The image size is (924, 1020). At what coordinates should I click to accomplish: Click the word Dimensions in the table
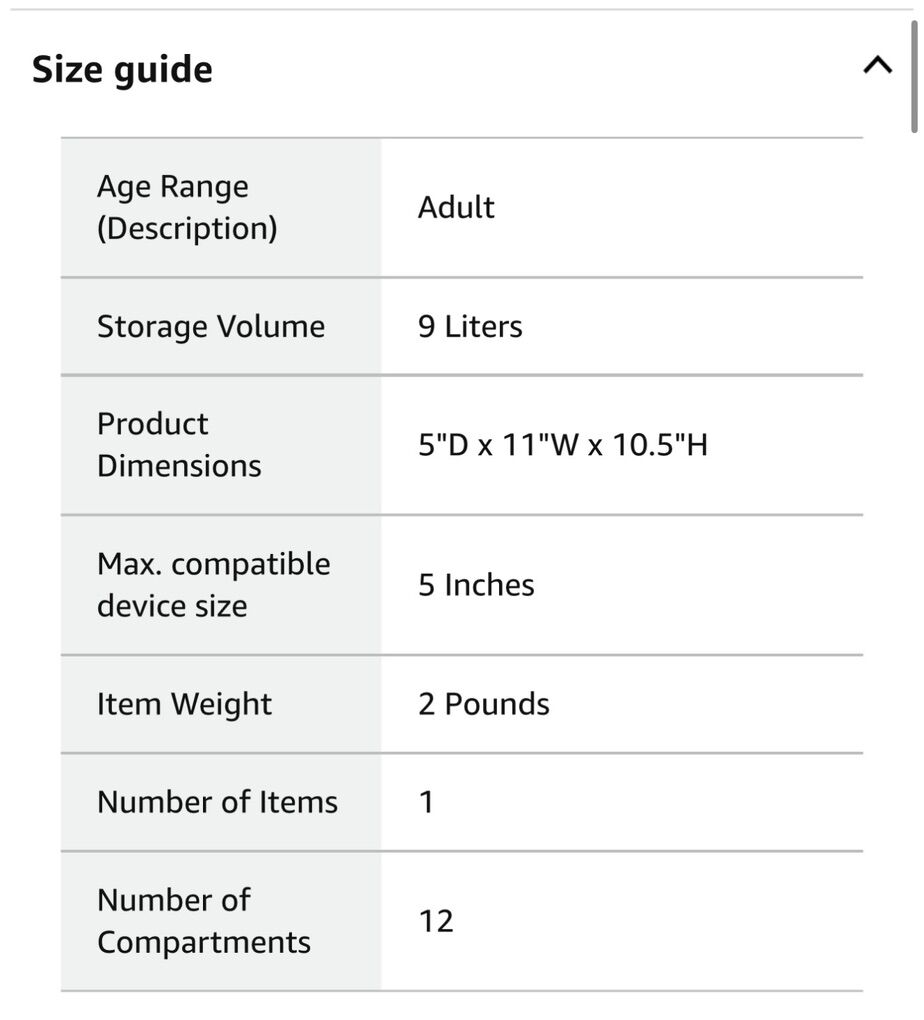[179, 465]
